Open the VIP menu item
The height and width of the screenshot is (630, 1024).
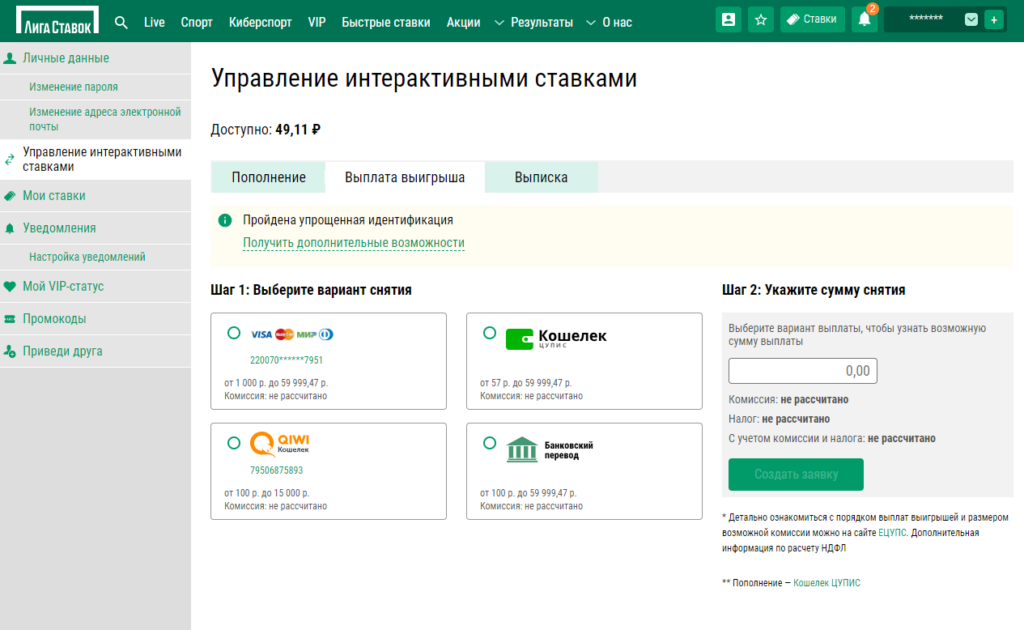click(317, 22)
